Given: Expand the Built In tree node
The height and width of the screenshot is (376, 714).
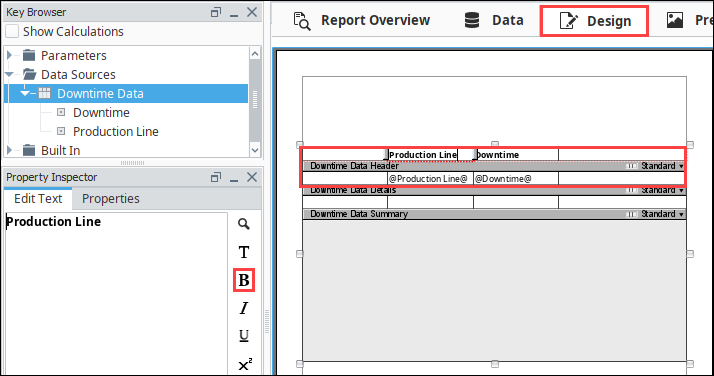Looking at the screenshot, I should (9, 150).
